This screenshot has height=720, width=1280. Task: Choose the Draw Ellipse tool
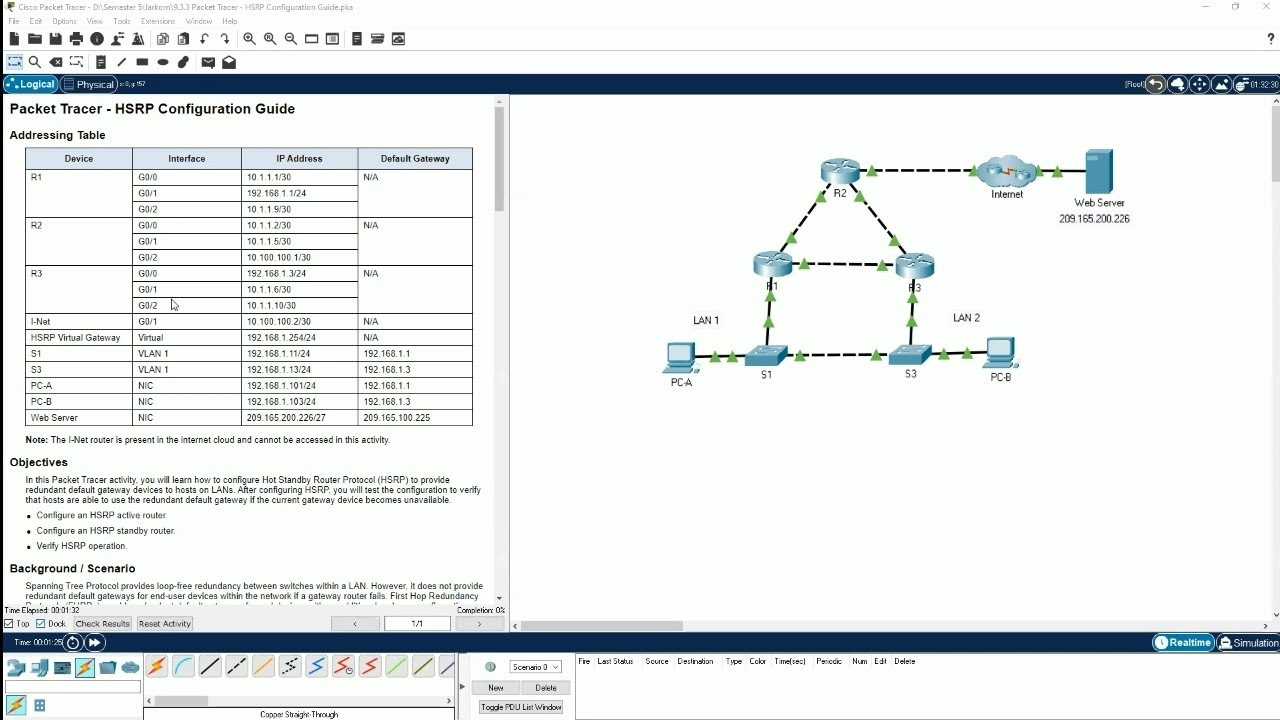[x=163, y=62]
